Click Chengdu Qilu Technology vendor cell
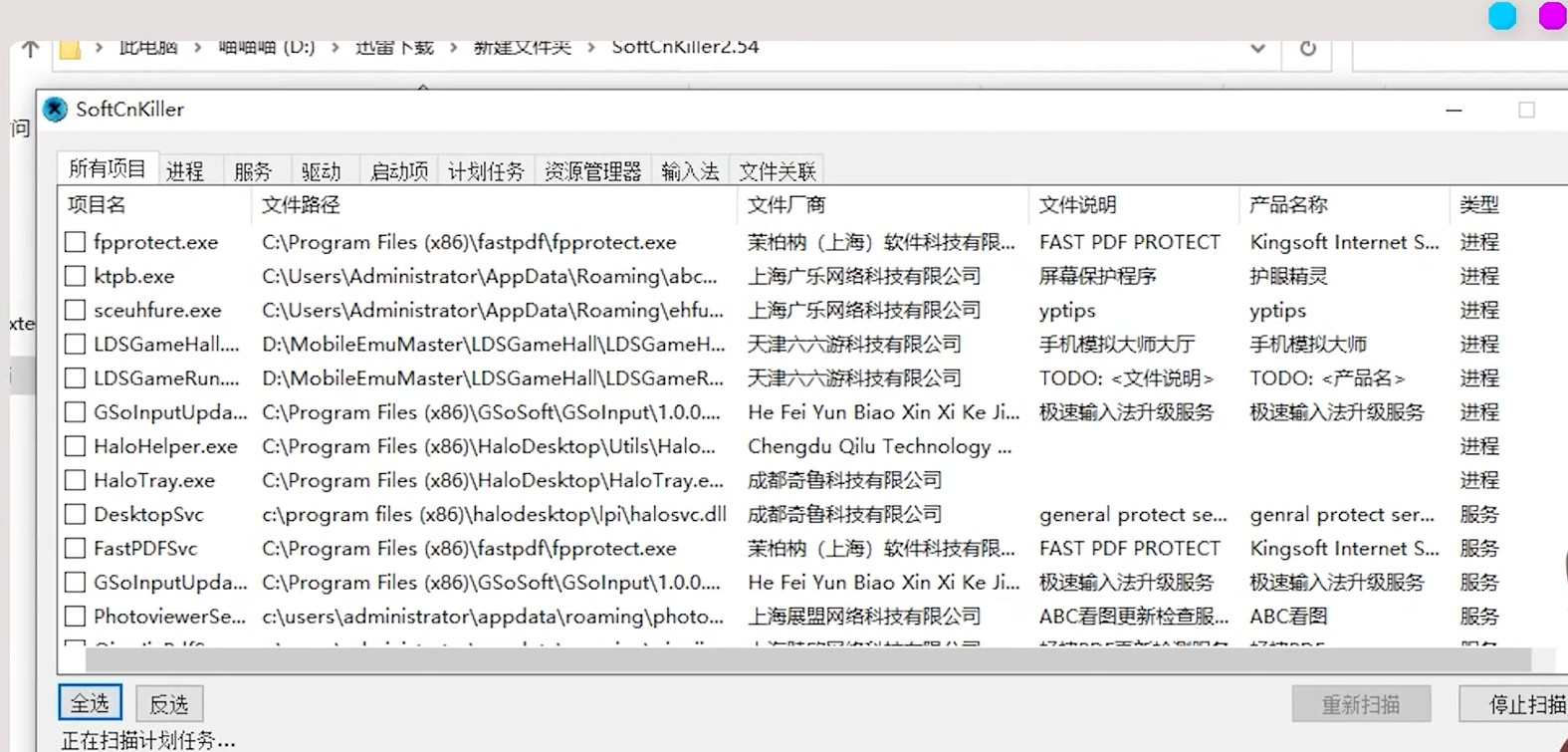 pyautogui.click(x=880, y=446)
